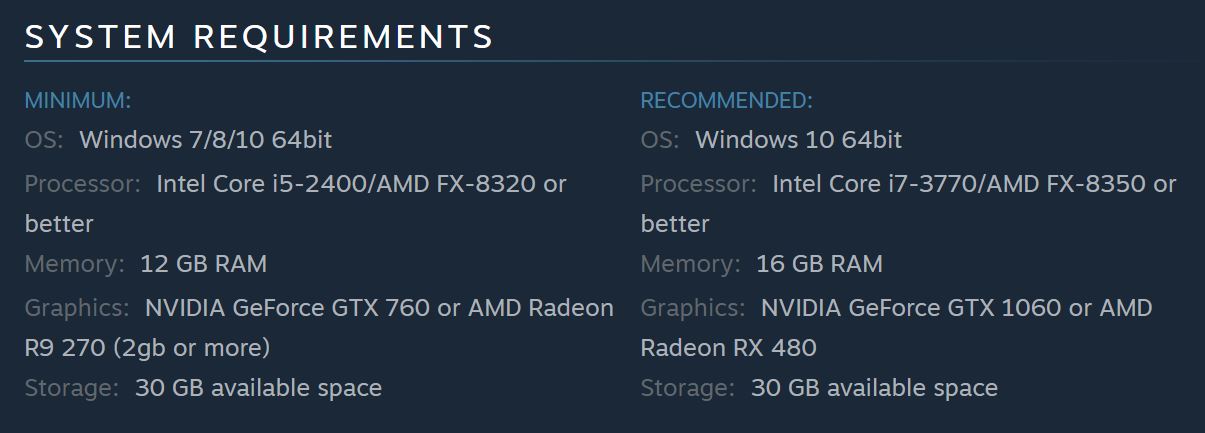Click the Processor label under RECOMMENDED
Image resolution: width=1205 pixels, height=433 pixels.
pos(699,184)
